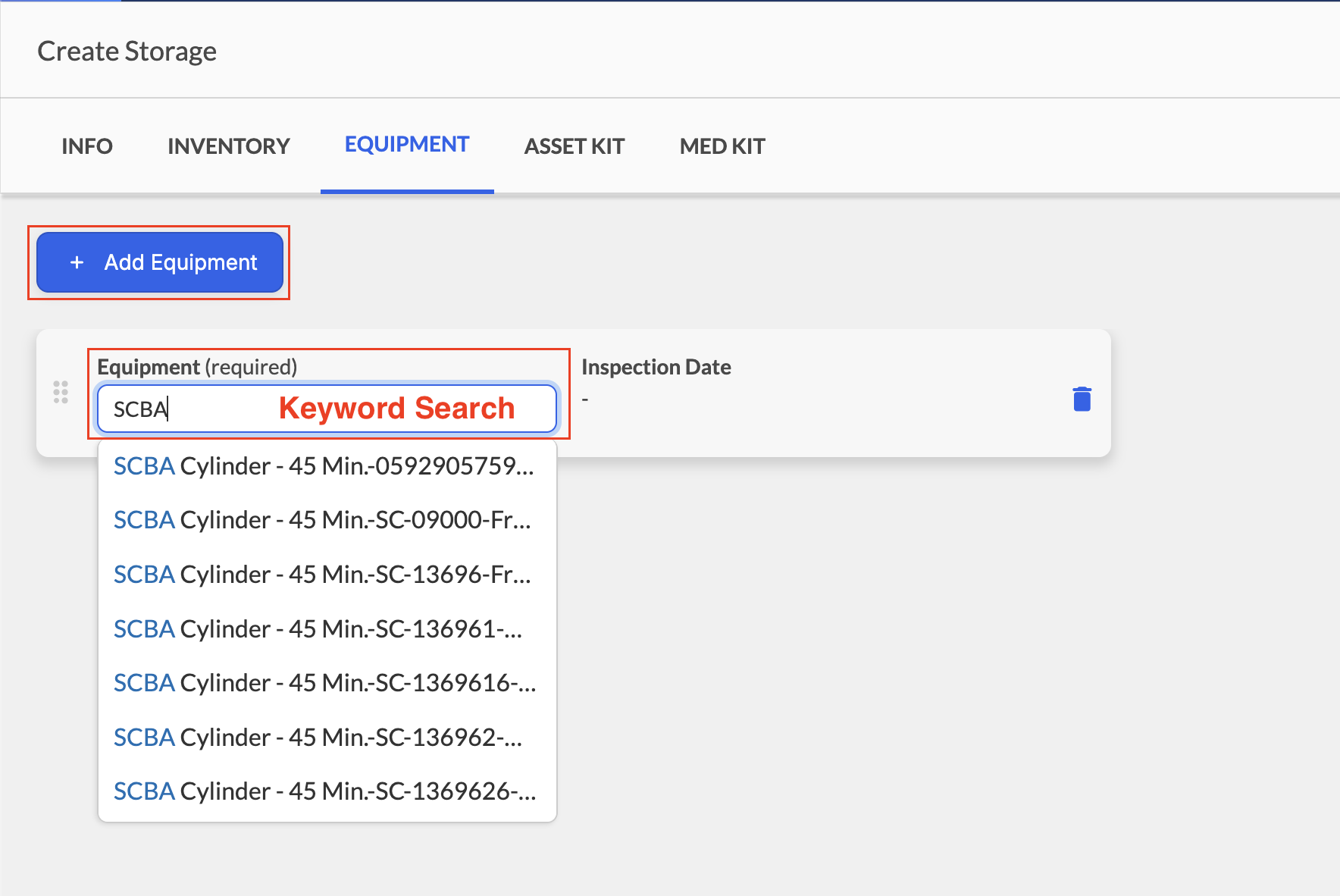1340x896 pixels.
Task: Click the Create Storage page title
Action: (x=127, y=52)
